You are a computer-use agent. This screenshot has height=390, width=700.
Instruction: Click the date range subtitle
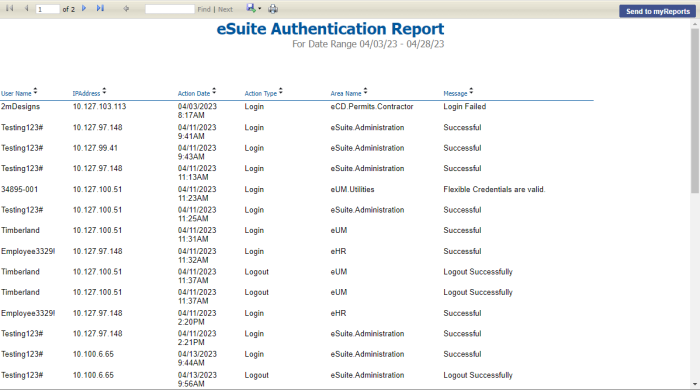pyautogui.click(x=368, y=44)
